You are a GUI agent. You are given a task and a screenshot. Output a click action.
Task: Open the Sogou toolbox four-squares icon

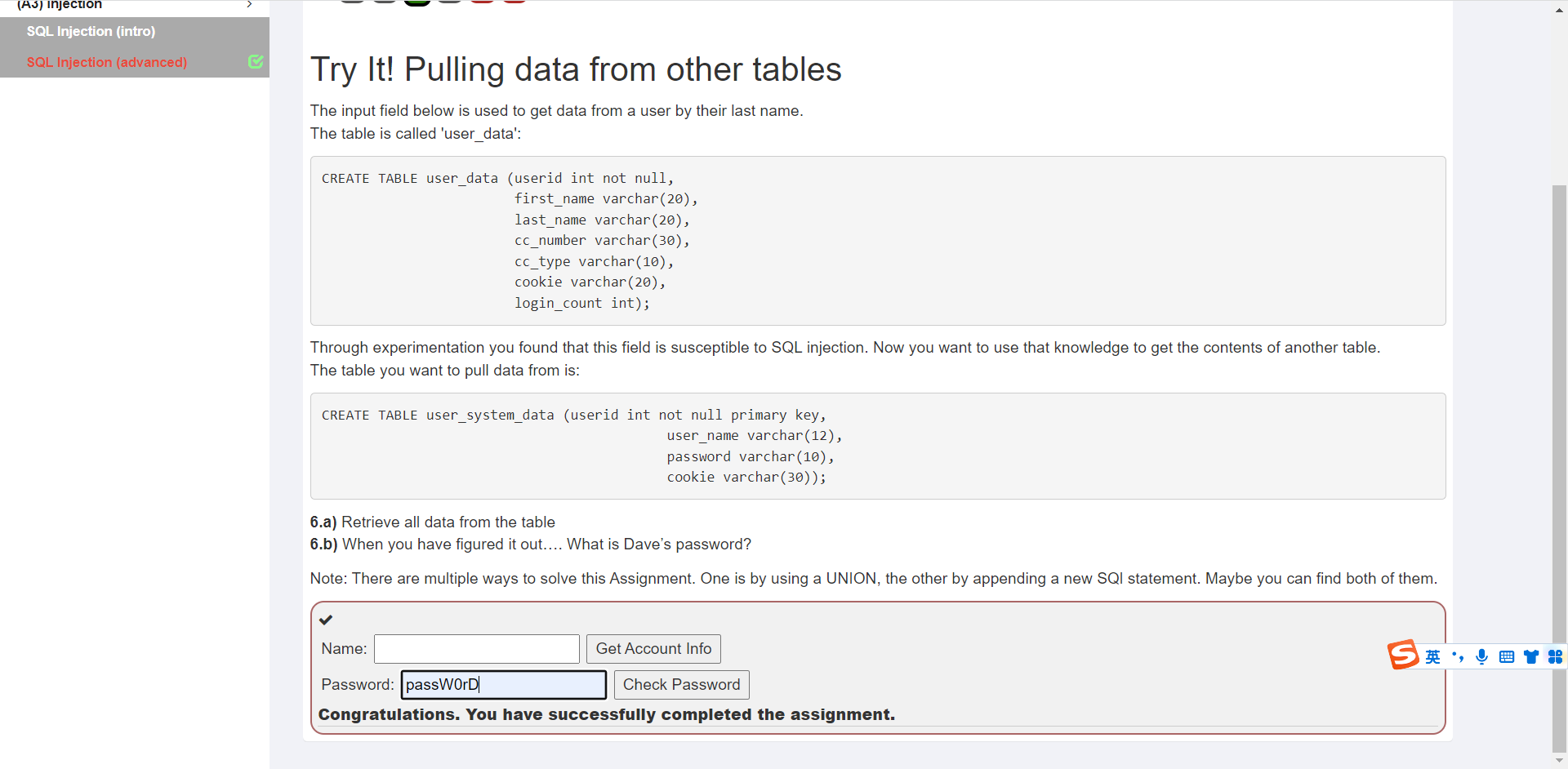(1555, 656)
